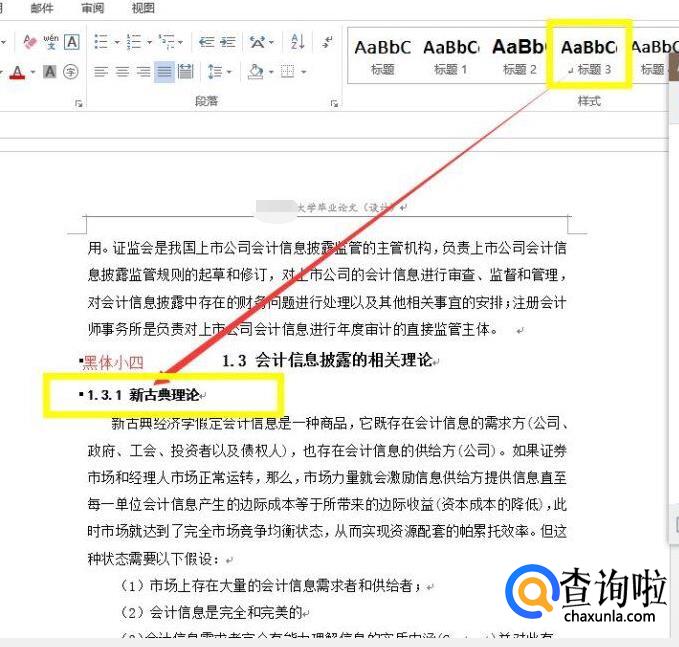Image resolution: width=679 pixels, height=647 pixels.
Task: Apply numbered list
Action: click(x=134, y=42)
